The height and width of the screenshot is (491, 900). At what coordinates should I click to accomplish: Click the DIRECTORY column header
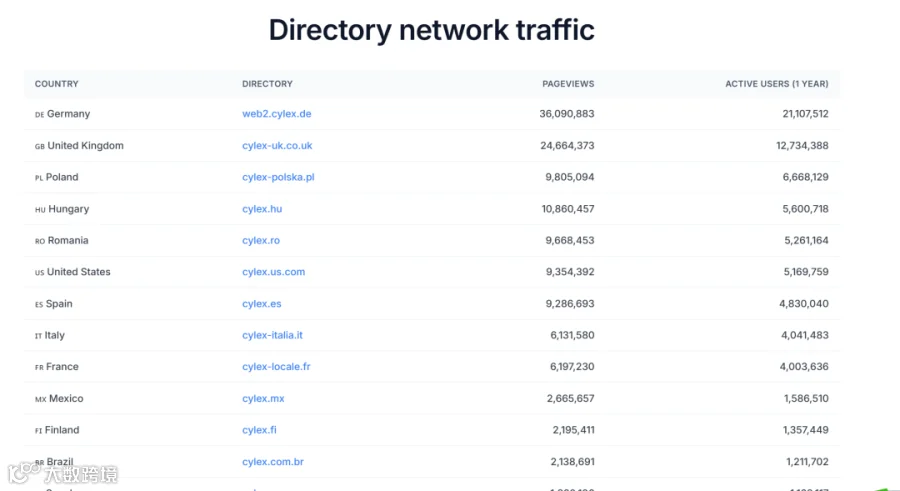267,84
